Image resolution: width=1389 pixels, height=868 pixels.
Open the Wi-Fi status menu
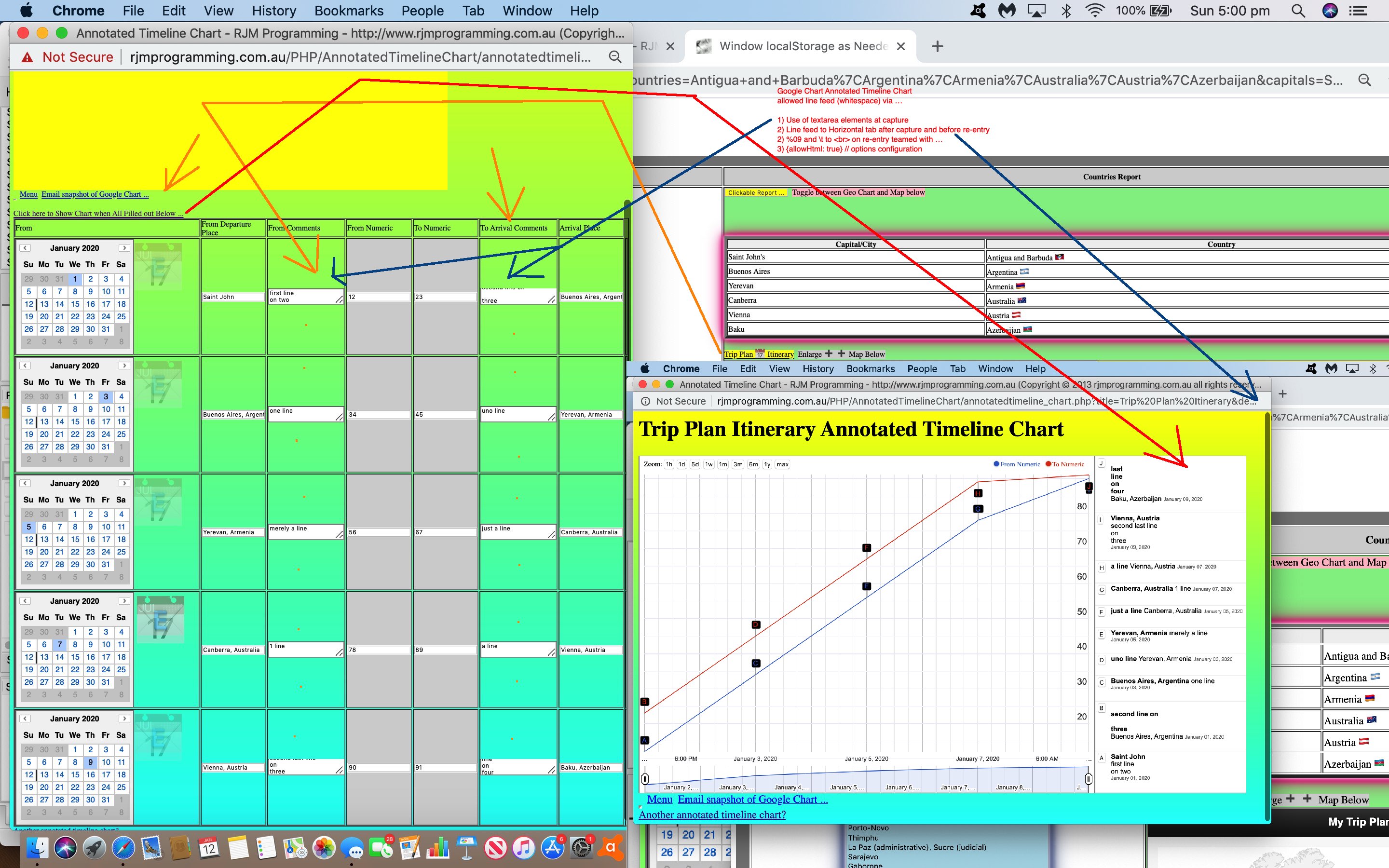(1095, 11)
